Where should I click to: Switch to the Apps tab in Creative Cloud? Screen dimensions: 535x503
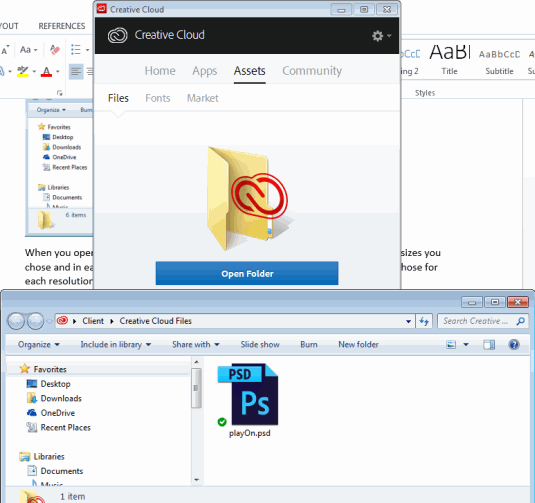[x=204, y=71]
